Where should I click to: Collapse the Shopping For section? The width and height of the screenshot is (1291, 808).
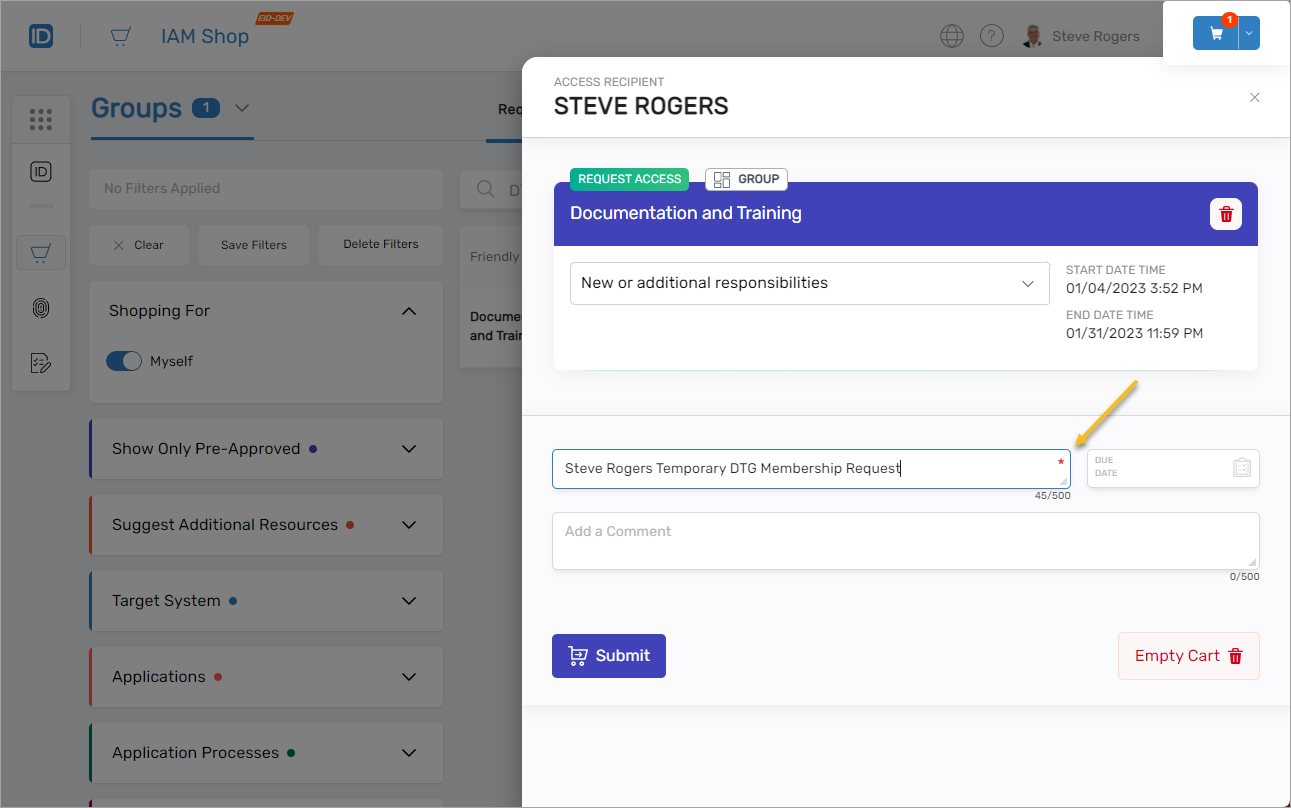tap(408, 311)
